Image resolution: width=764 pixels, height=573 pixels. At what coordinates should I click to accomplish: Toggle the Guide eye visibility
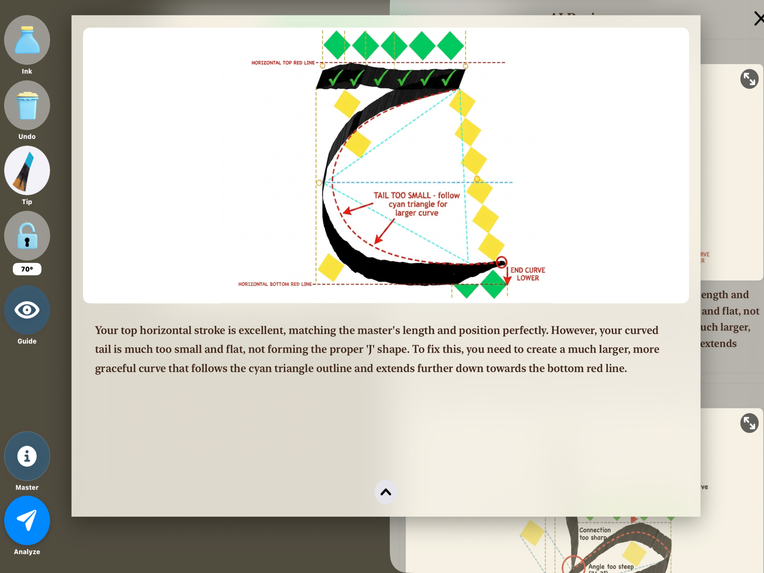(x=27, y=310)
